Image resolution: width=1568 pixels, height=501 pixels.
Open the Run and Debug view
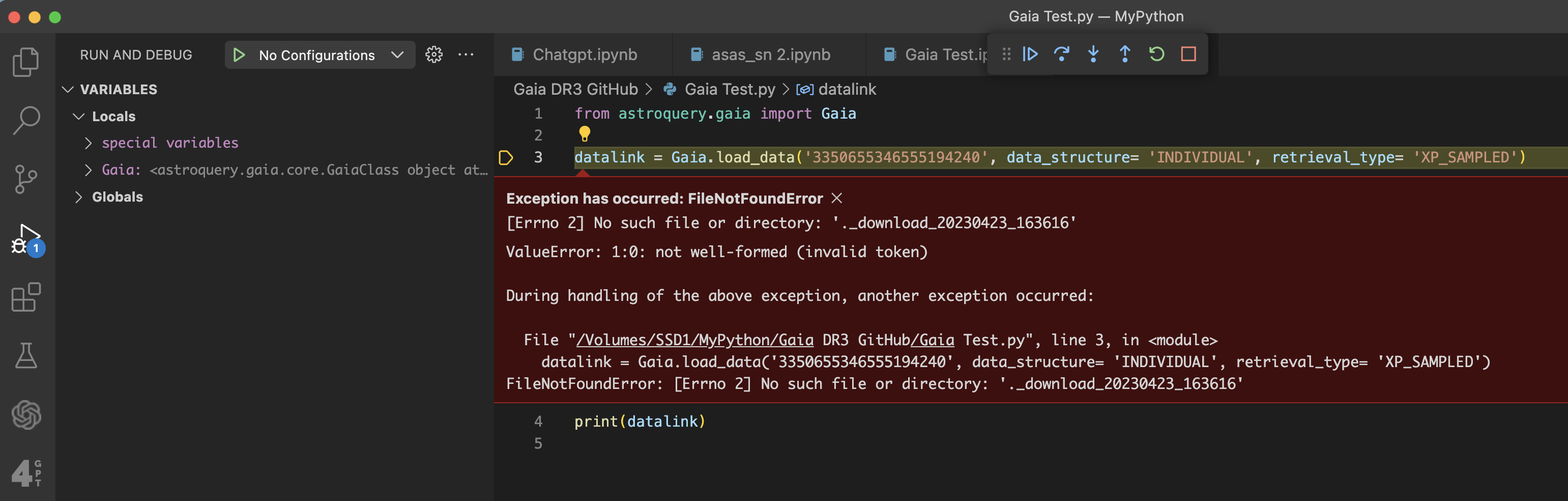(27, 239)
